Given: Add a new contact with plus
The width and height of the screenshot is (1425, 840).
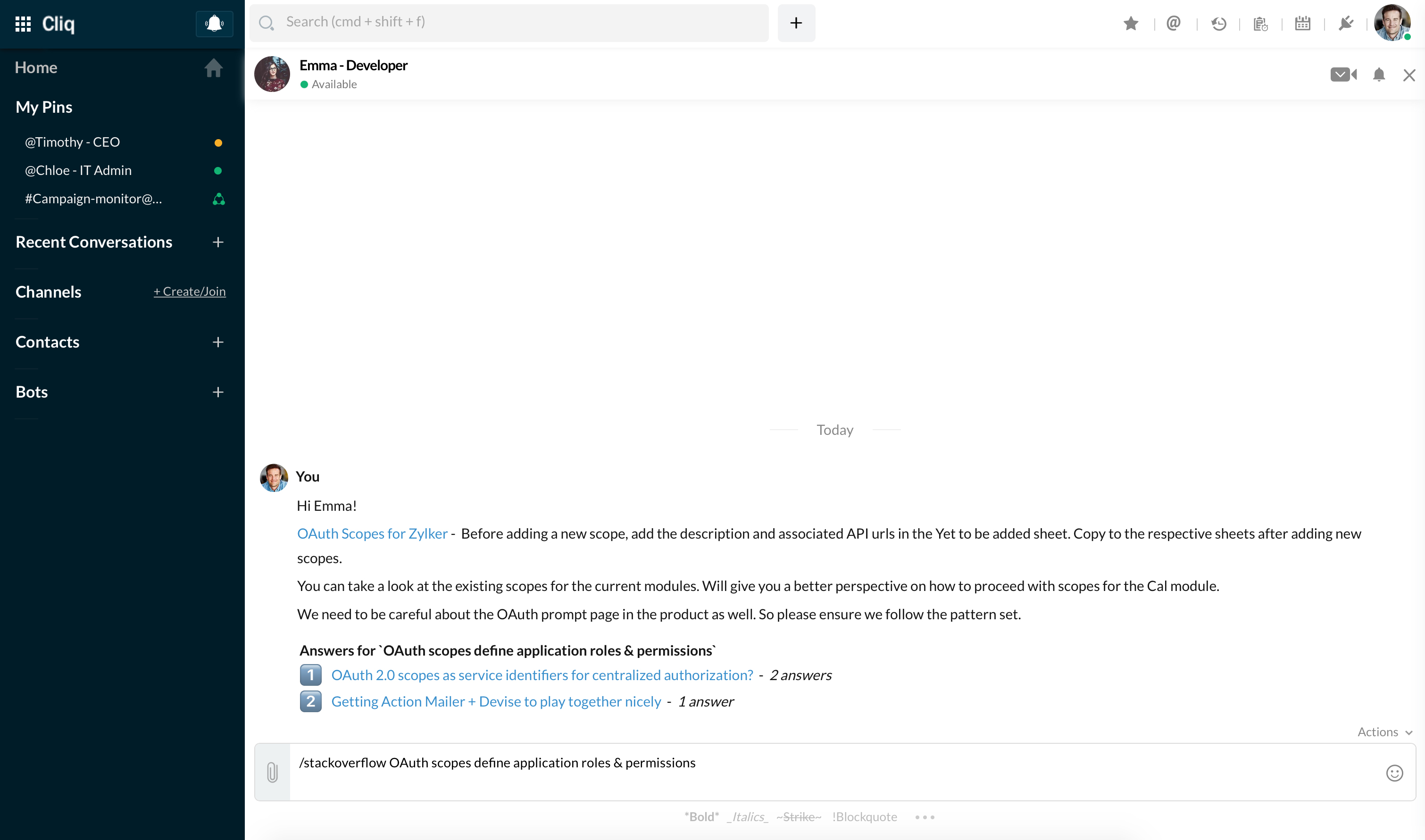Looking at the screenshot, I should (218, 342).
